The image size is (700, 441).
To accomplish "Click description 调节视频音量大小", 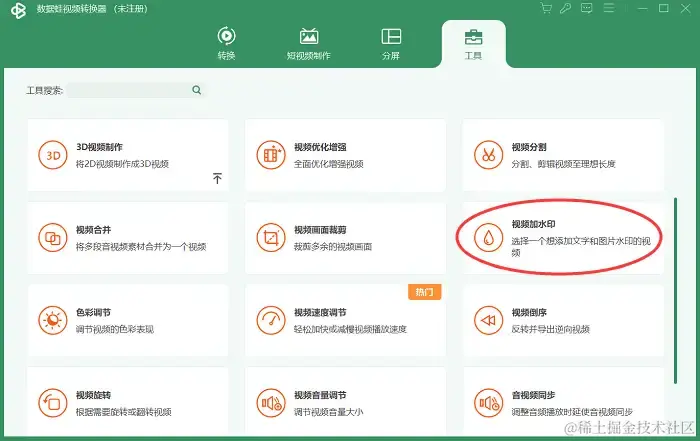I will (x=328, y=412).
